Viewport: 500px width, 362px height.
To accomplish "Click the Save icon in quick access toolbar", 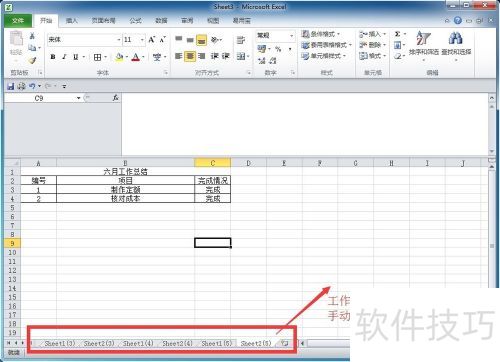I will 11,86.
